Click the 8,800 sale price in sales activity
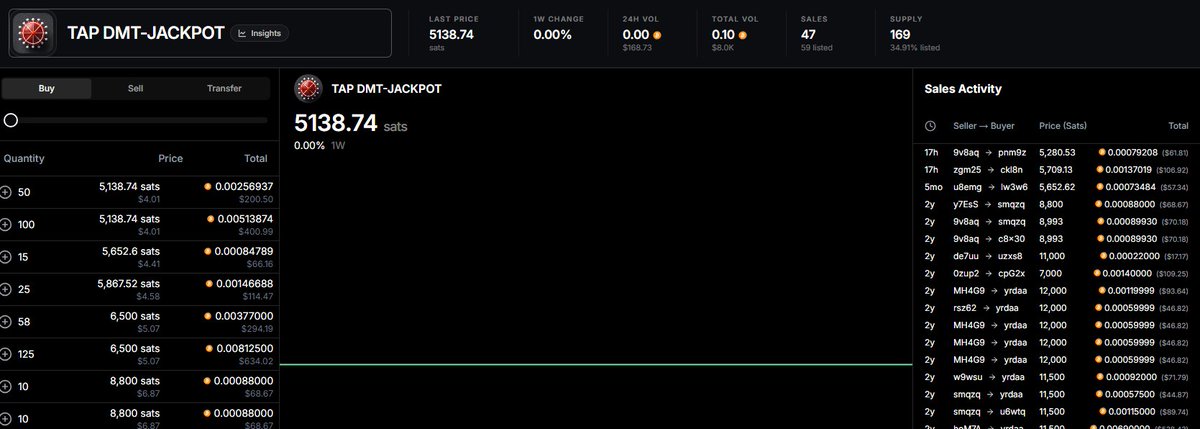Viewport: 1200px width, 429px height. coord(1051,204)
